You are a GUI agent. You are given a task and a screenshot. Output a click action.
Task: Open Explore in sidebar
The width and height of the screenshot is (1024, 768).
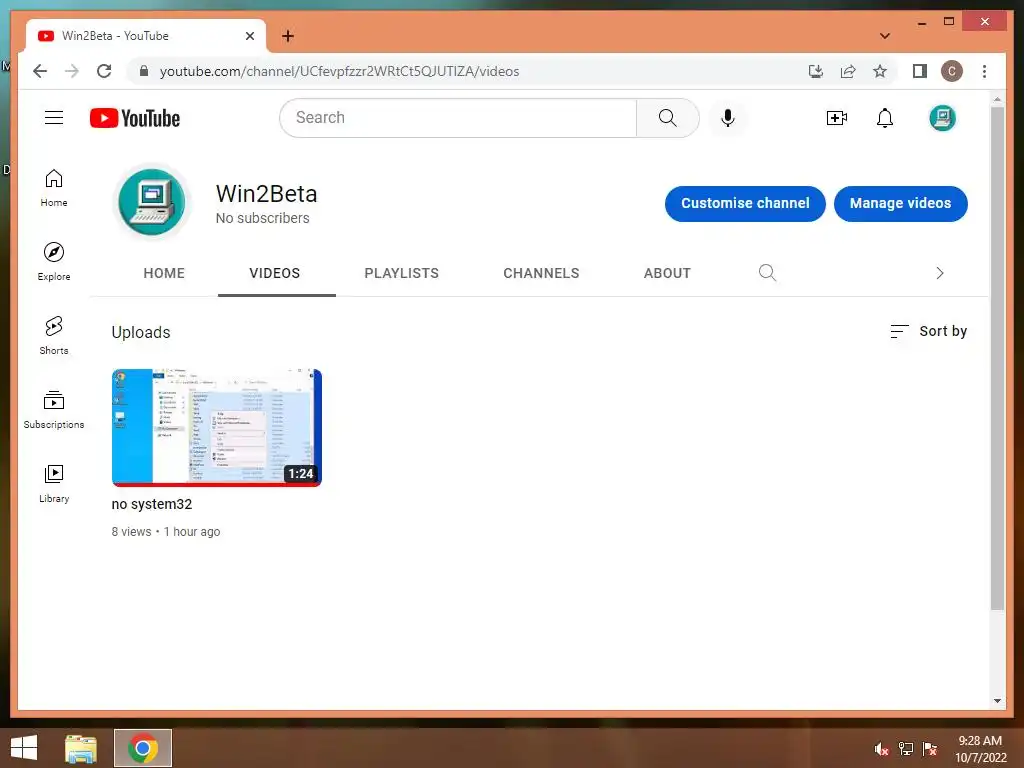click(54, 262)
